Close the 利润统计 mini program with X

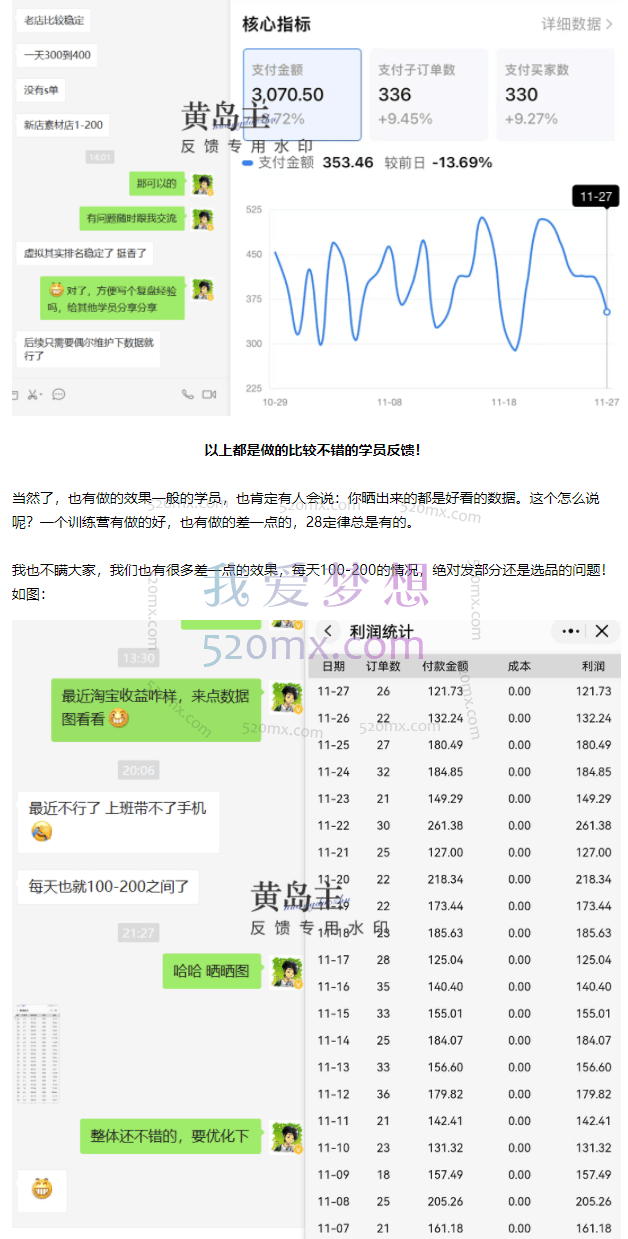[602, 631]
